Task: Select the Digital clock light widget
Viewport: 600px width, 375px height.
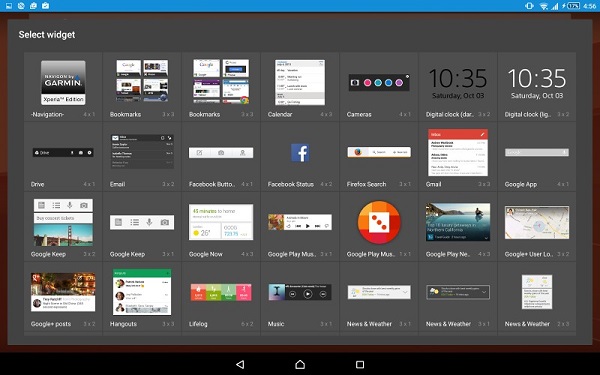Action: click(537, 83)
